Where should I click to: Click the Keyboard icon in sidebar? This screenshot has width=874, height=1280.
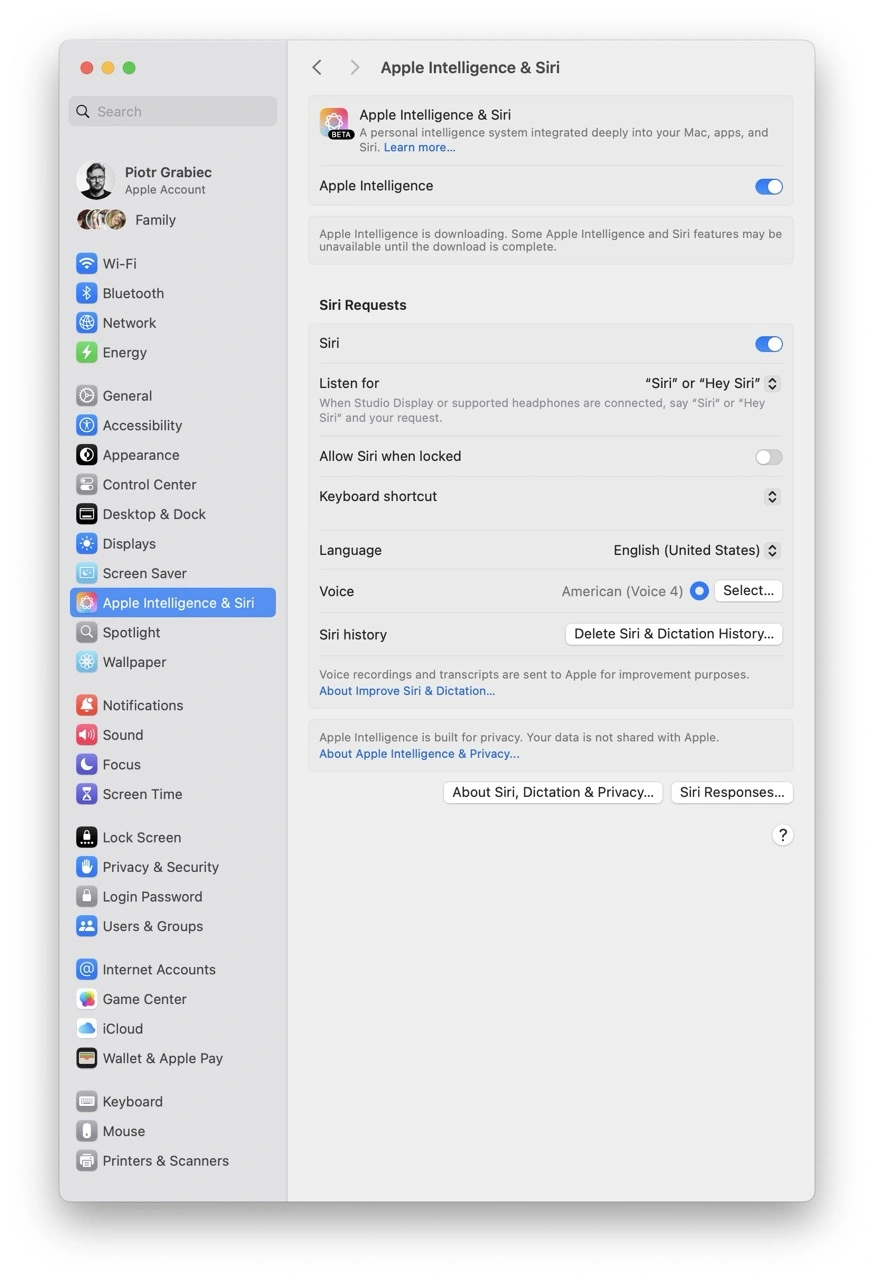tap(87, 1101)
